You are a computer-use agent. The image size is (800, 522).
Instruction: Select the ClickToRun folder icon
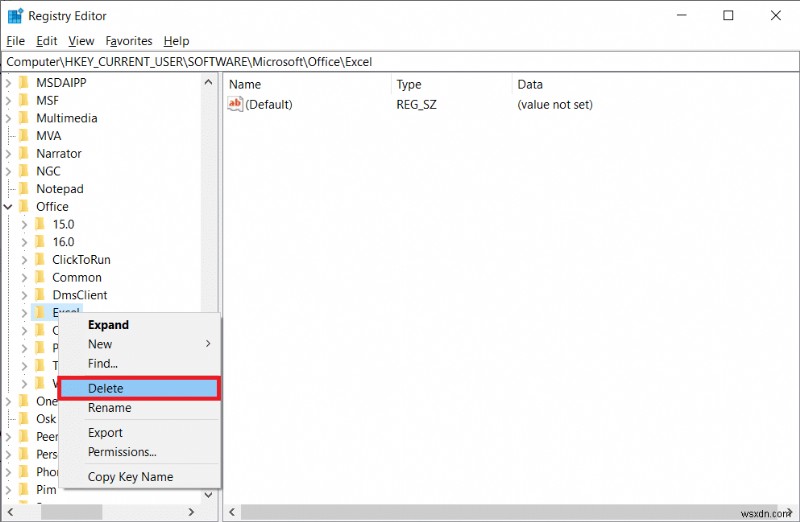click(40, 259)
